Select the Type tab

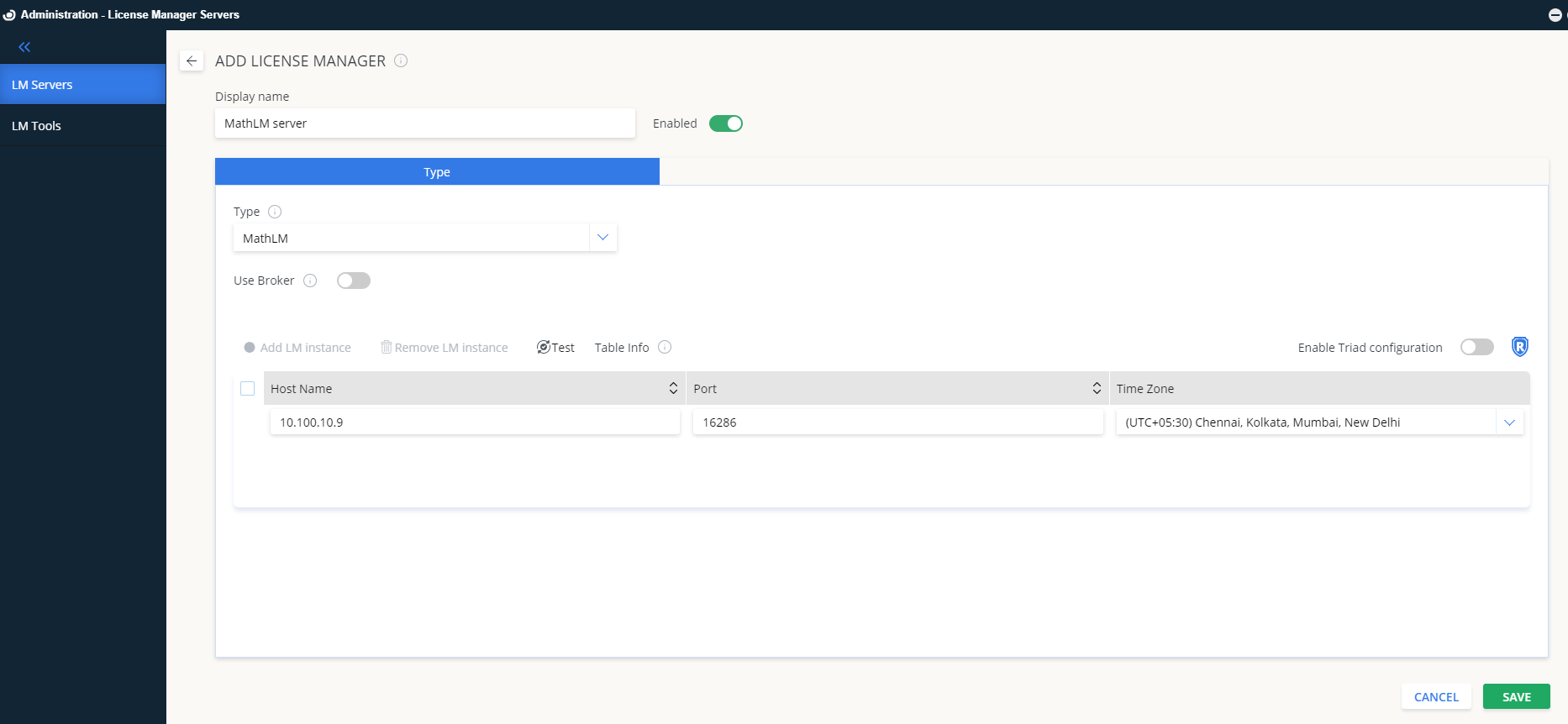[x=437, y=172]
